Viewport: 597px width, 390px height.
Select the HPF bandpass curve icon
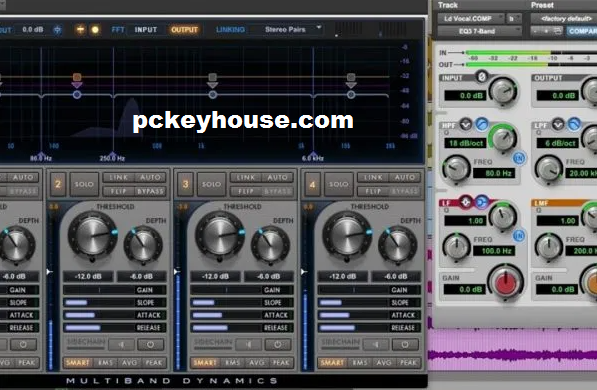482,124
